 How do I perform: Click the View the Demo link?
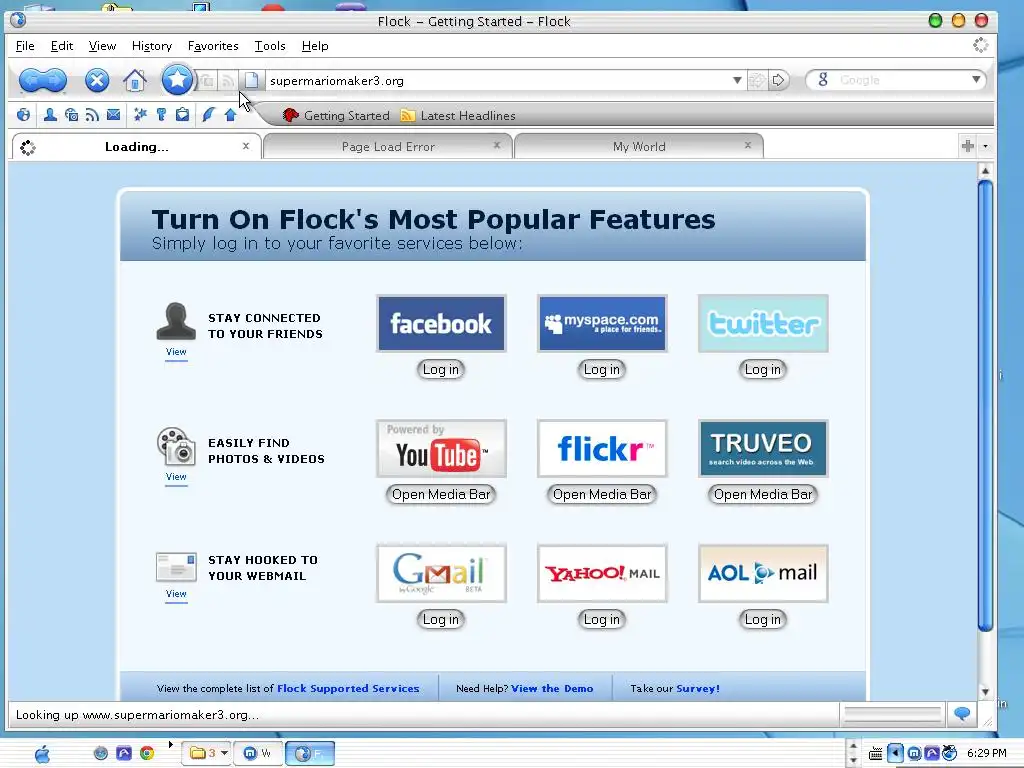pyautogui.click(x=552, y=688)
